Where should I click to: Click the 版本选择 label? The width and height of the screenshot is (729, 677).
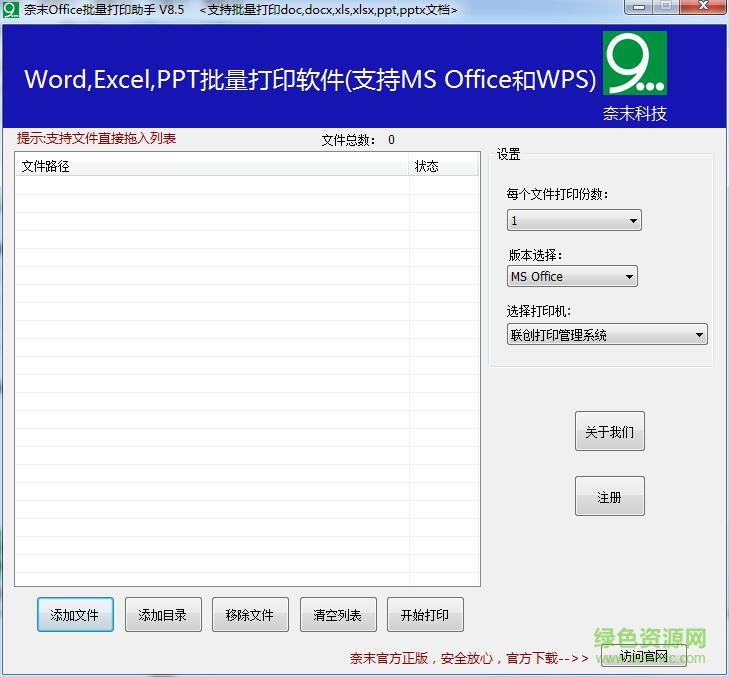[535, 255]
